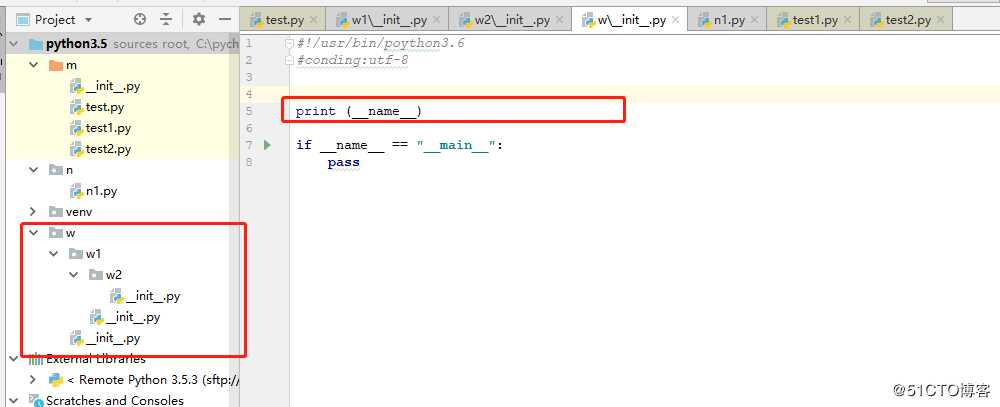Close the test.py tab
This screenshot has height=407, width=1000.
tap(314, 20)
